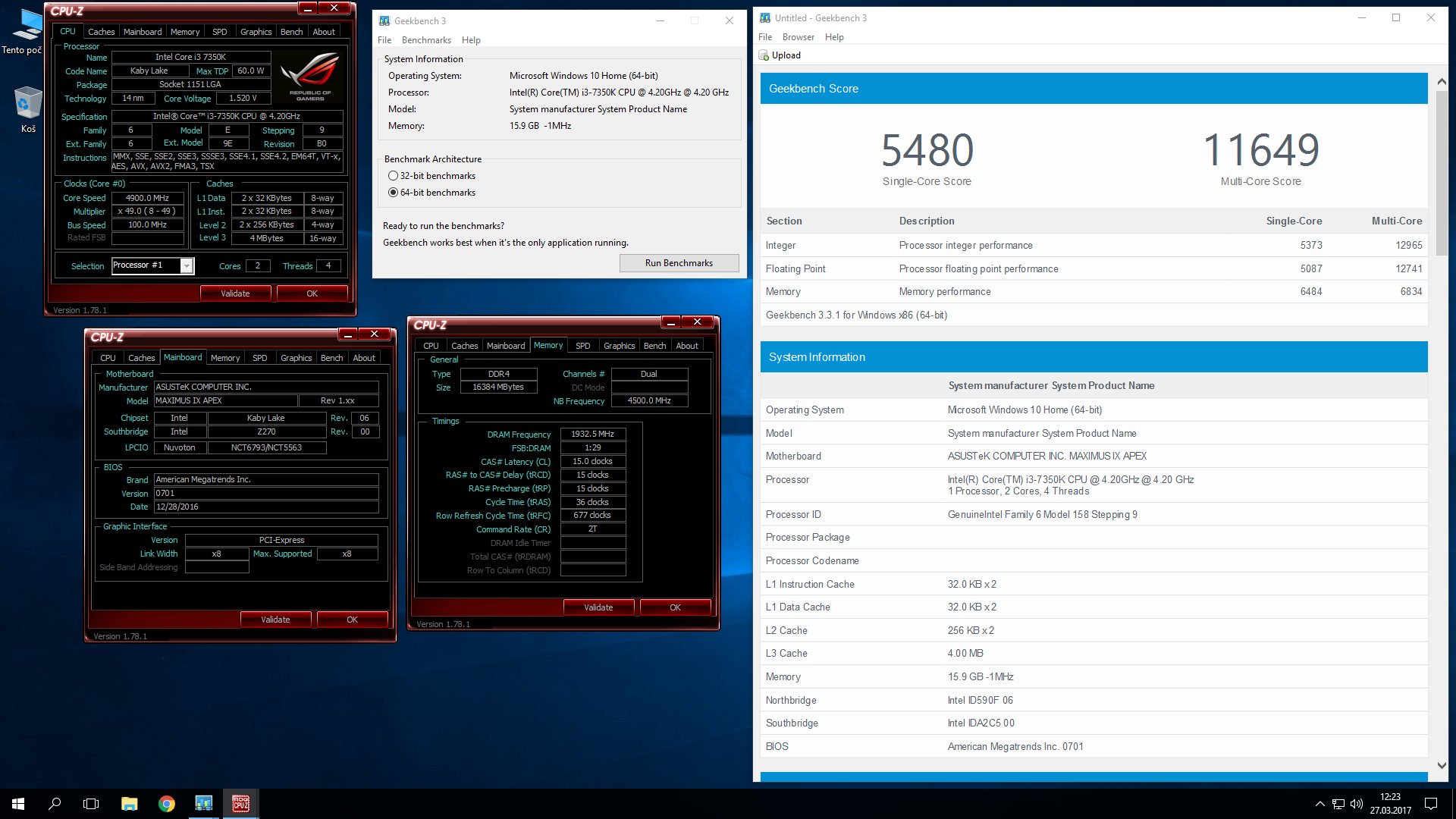This screenshot has width=1456, height=819.
Task: Open the Recycle Bin (Koš) desktop icon
Action: pyautogui.click(x=28, y=110)
